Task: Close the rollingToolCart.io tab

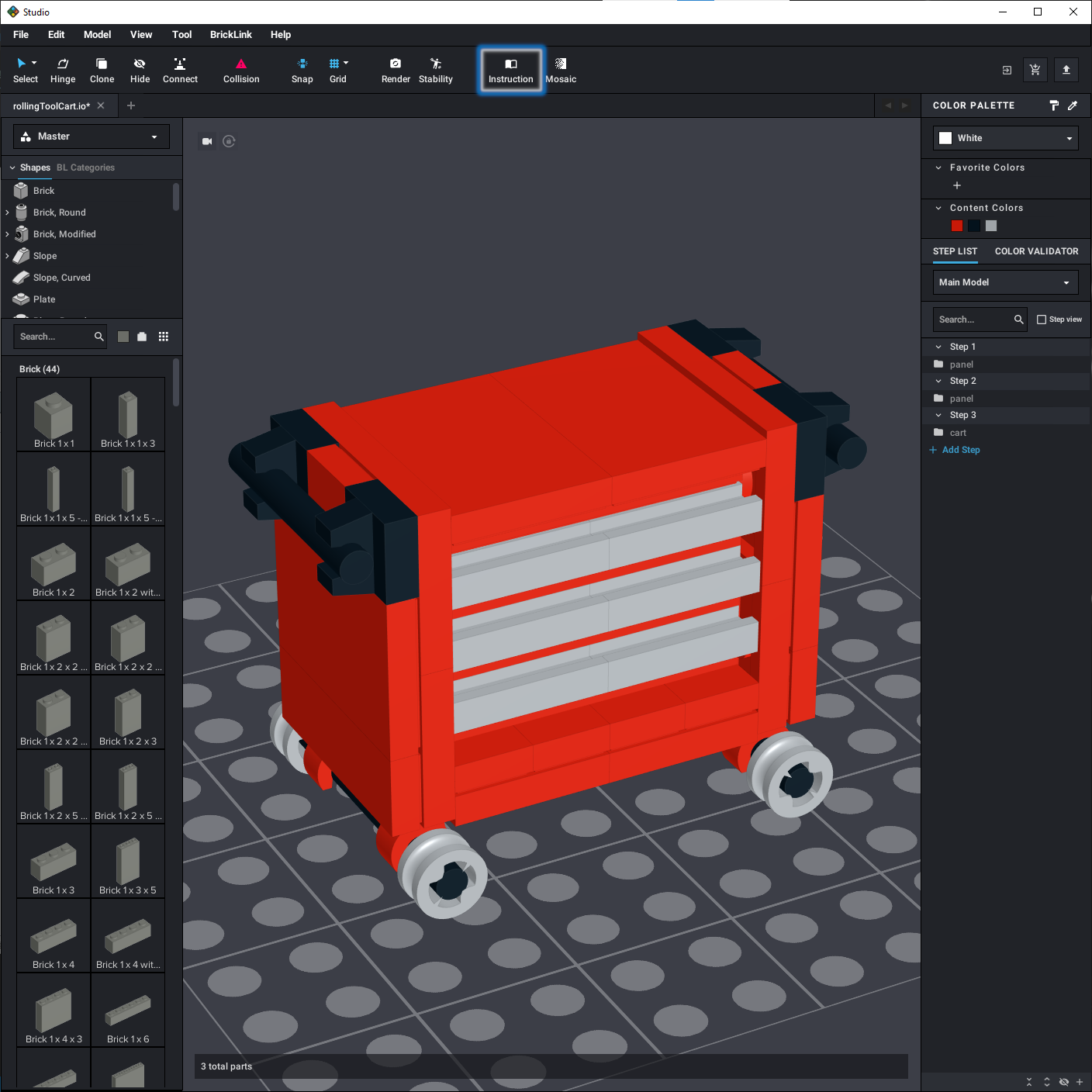Action: (x=101, y=105)
